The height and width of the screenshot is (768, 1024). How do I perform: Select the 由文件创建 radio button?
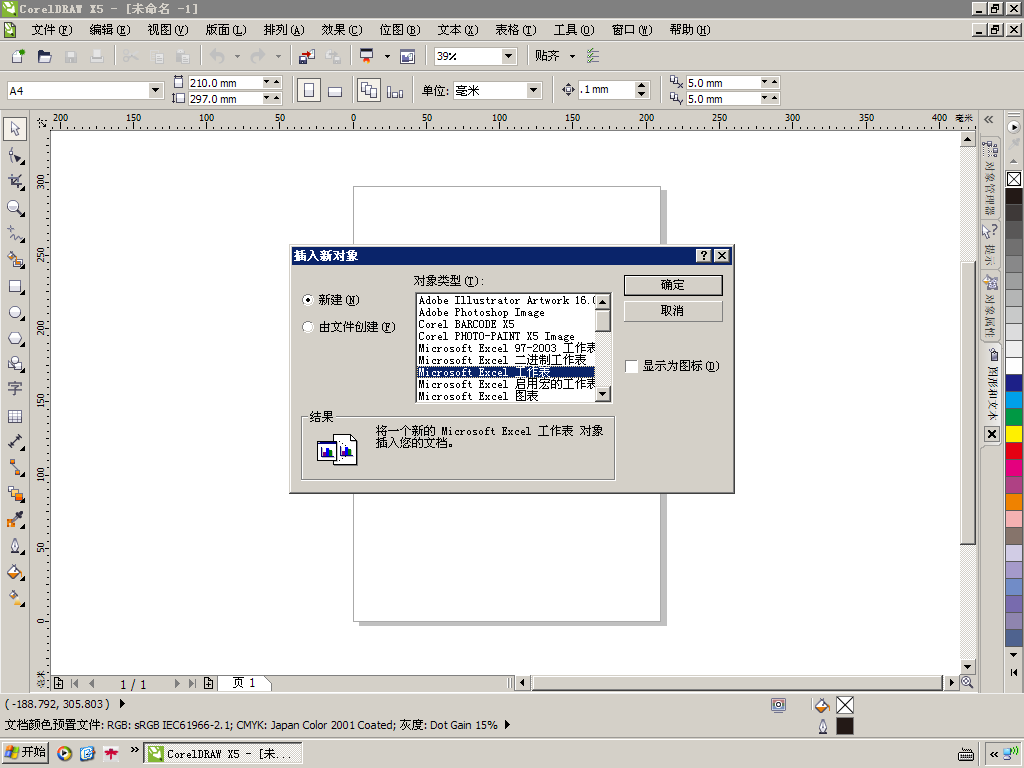[x=308, y=327]
